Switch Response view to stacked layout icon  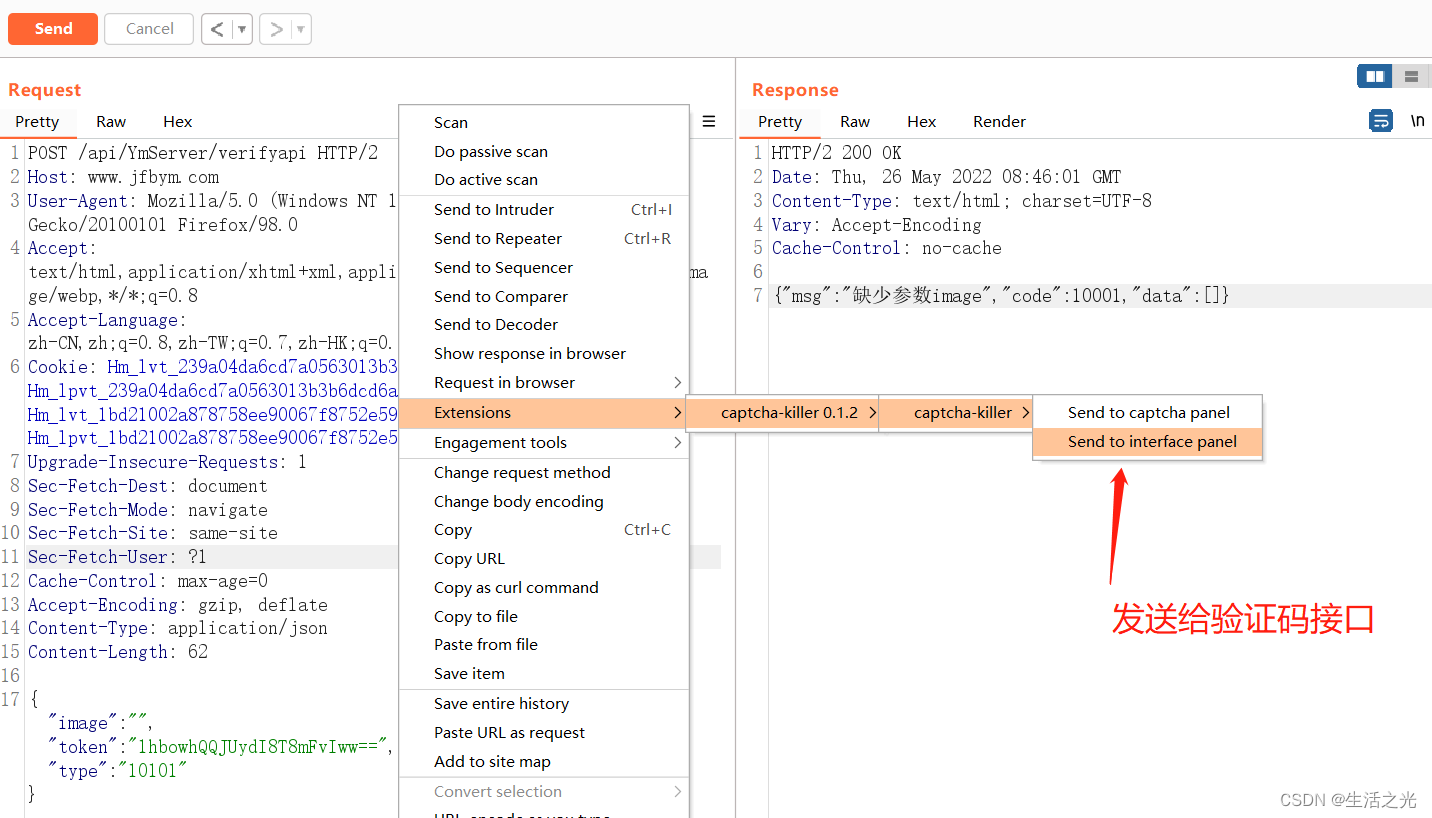[x=1411, y=76]
